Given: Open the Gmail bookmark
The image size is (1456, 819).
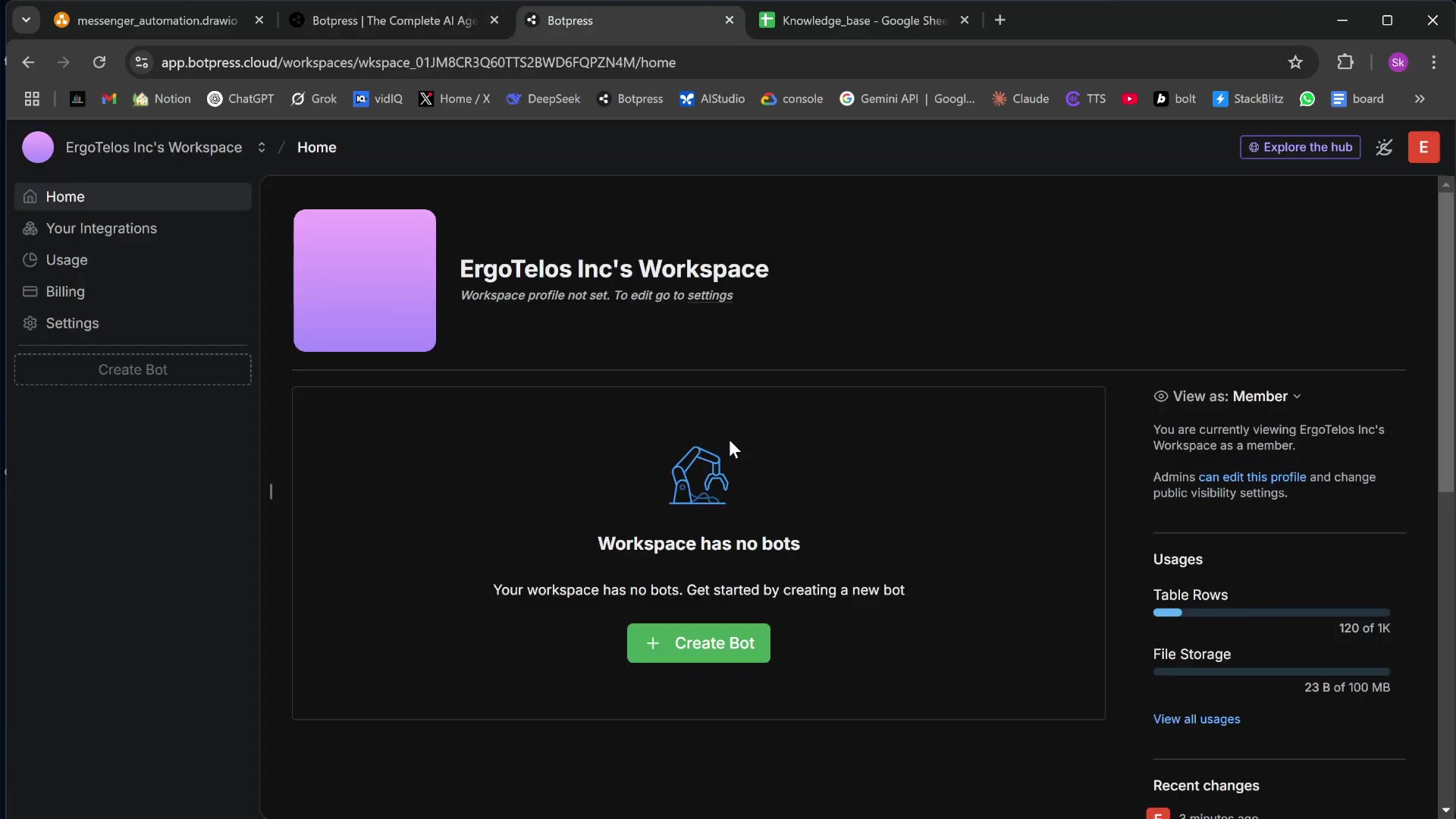Looking at the screenshot, I should click(x=109, y=99).
